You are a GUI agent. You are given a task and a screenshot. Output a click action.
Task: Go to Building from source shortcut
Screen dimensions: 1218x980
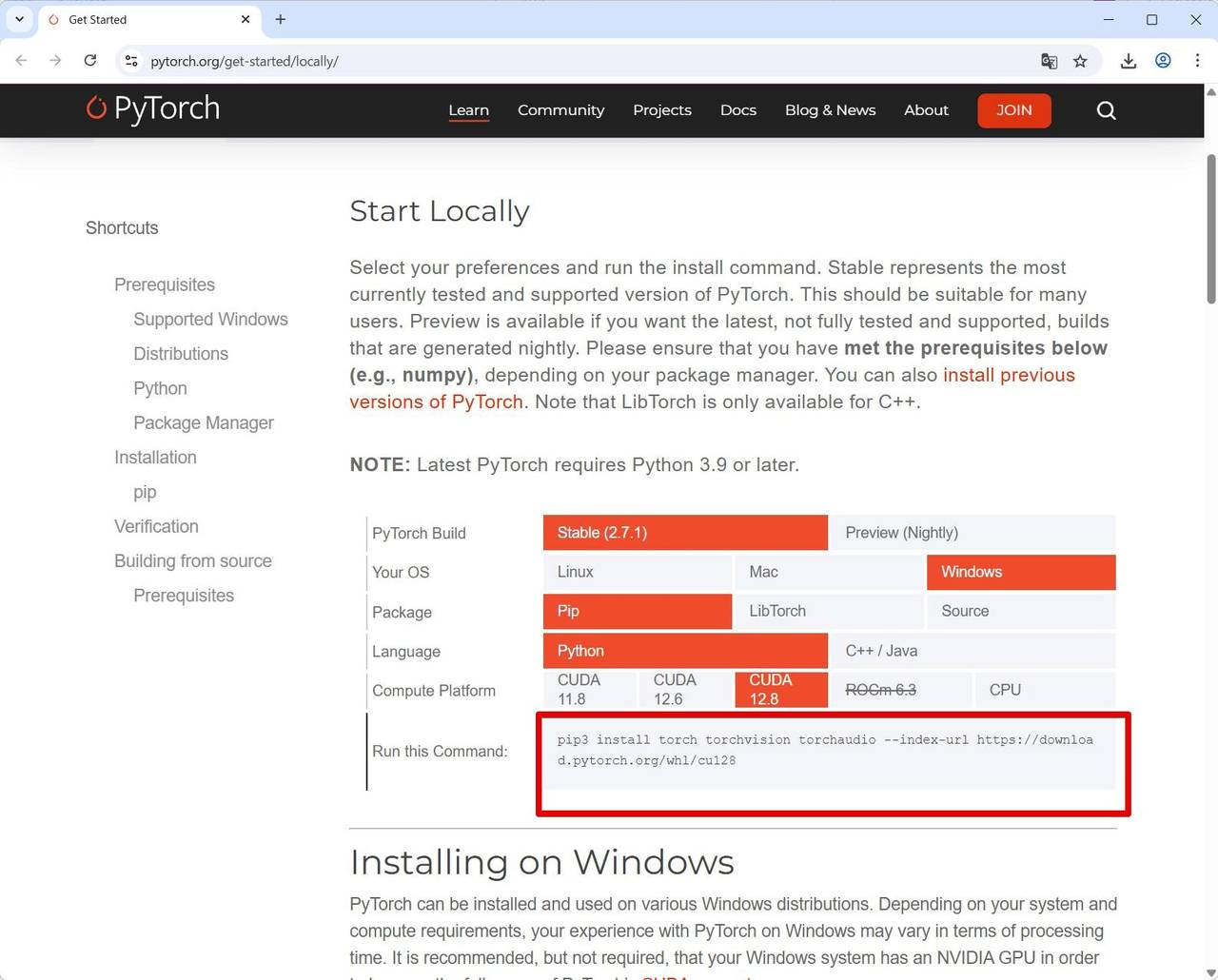pos(193,561)
